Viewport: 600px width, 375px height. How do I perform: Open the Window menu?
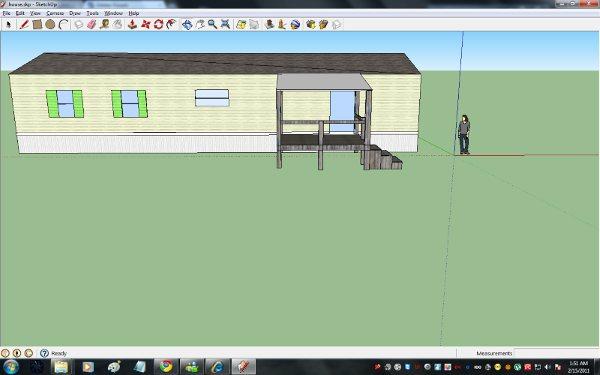point(114,13)
